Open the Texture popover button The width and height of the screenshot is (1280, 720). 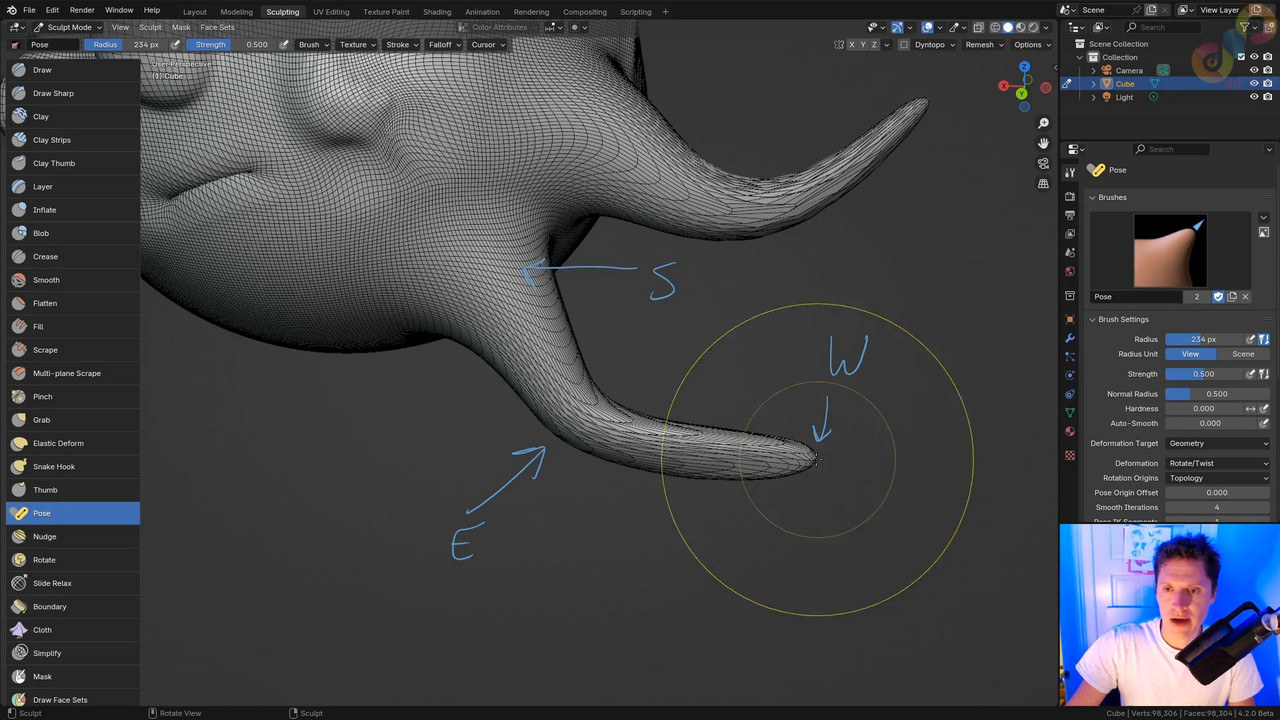pyautogui.click(x=357, y=45)
